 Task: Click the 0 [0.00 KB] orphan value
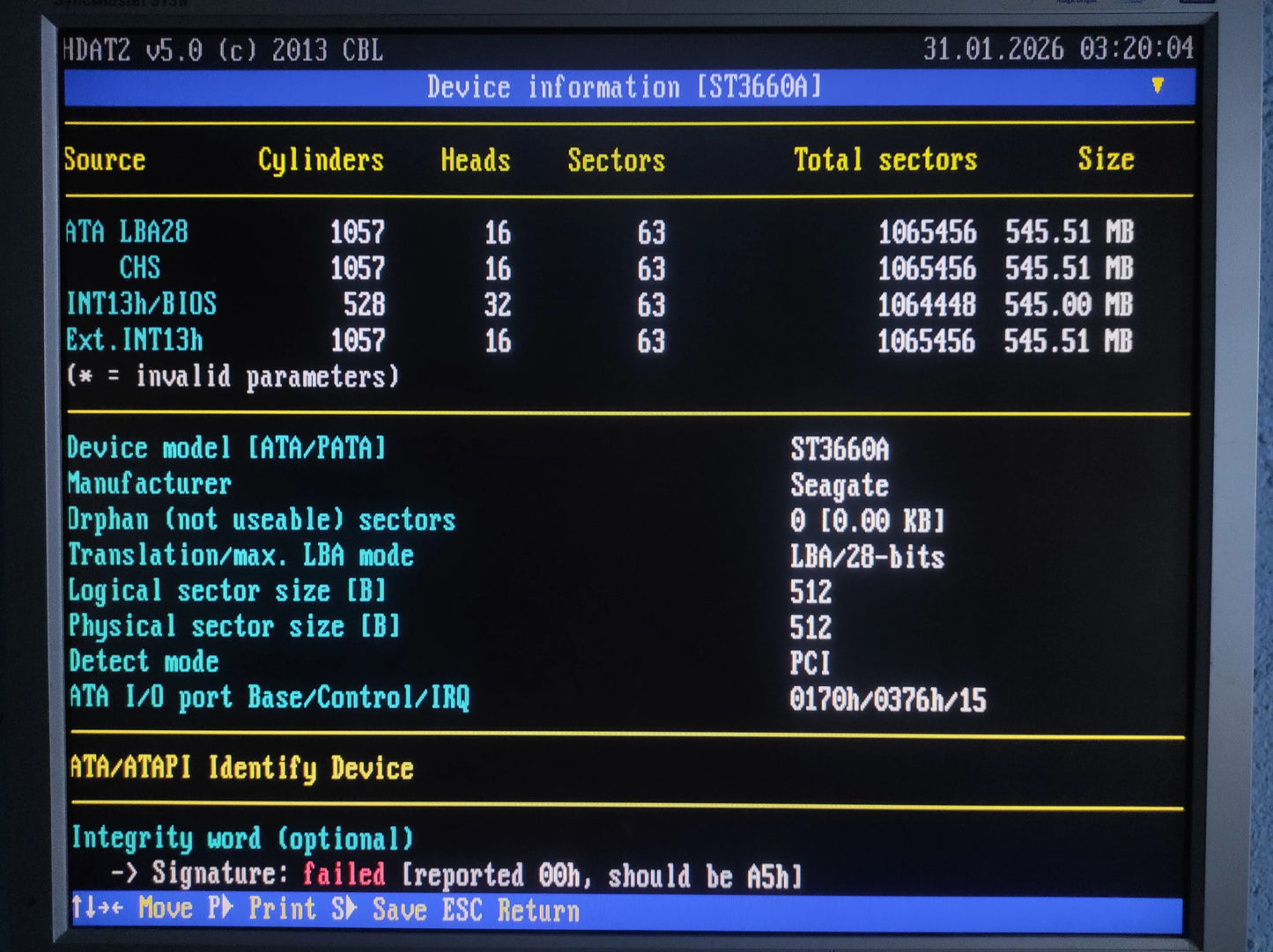coord(868,521)
